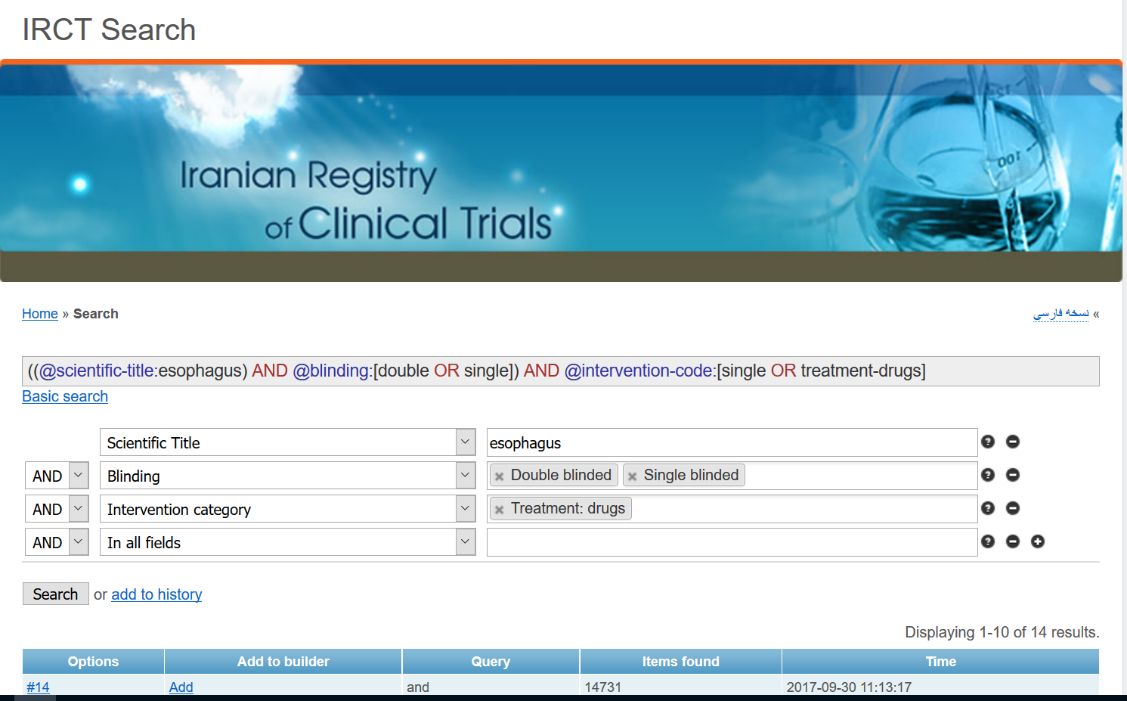Open the Scientific Title field dropdown
This screenshot has height=701, width=1127.
465,442
